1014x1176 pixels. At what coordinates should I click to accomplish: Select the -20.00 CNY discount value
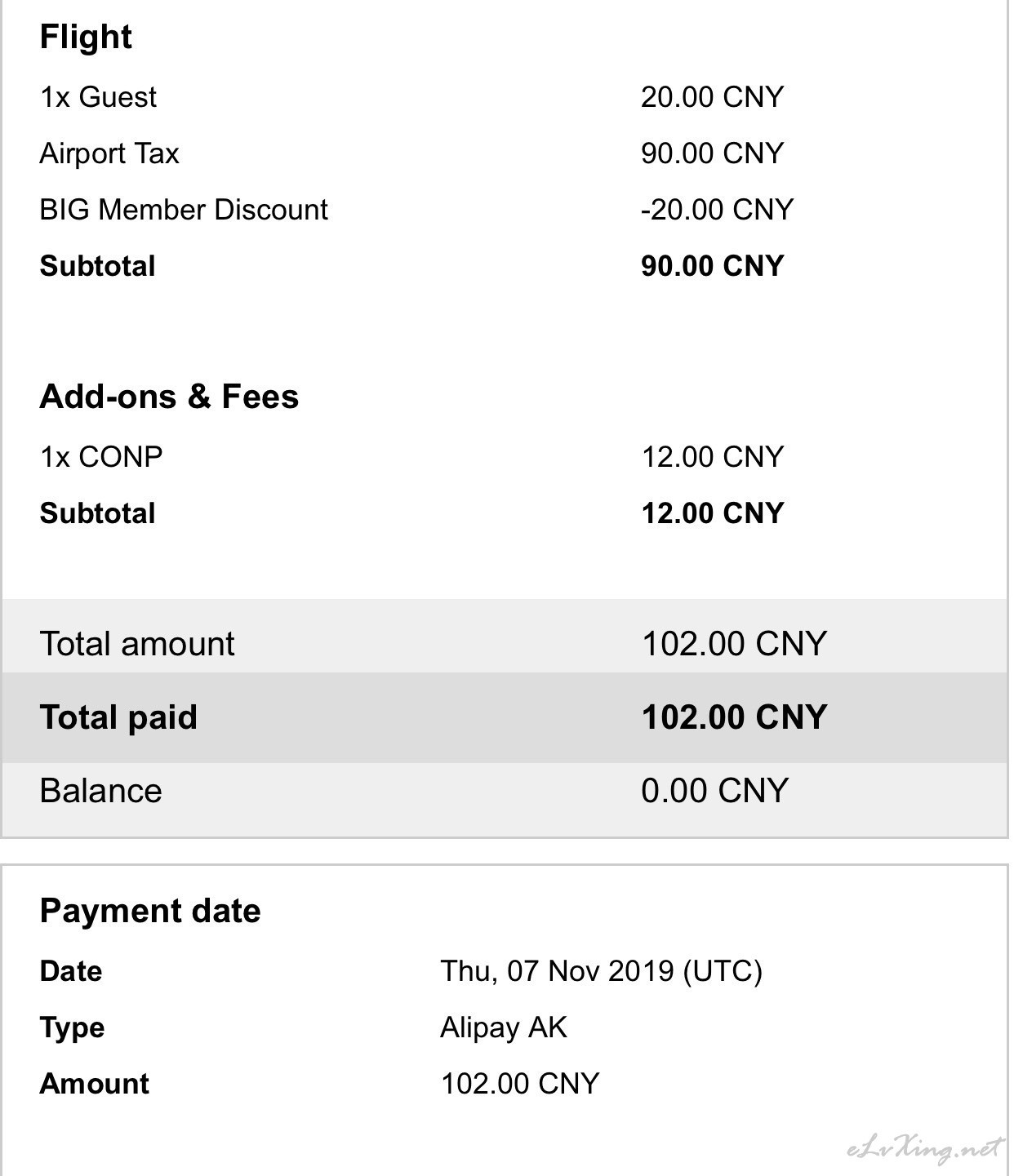point(717,210)
